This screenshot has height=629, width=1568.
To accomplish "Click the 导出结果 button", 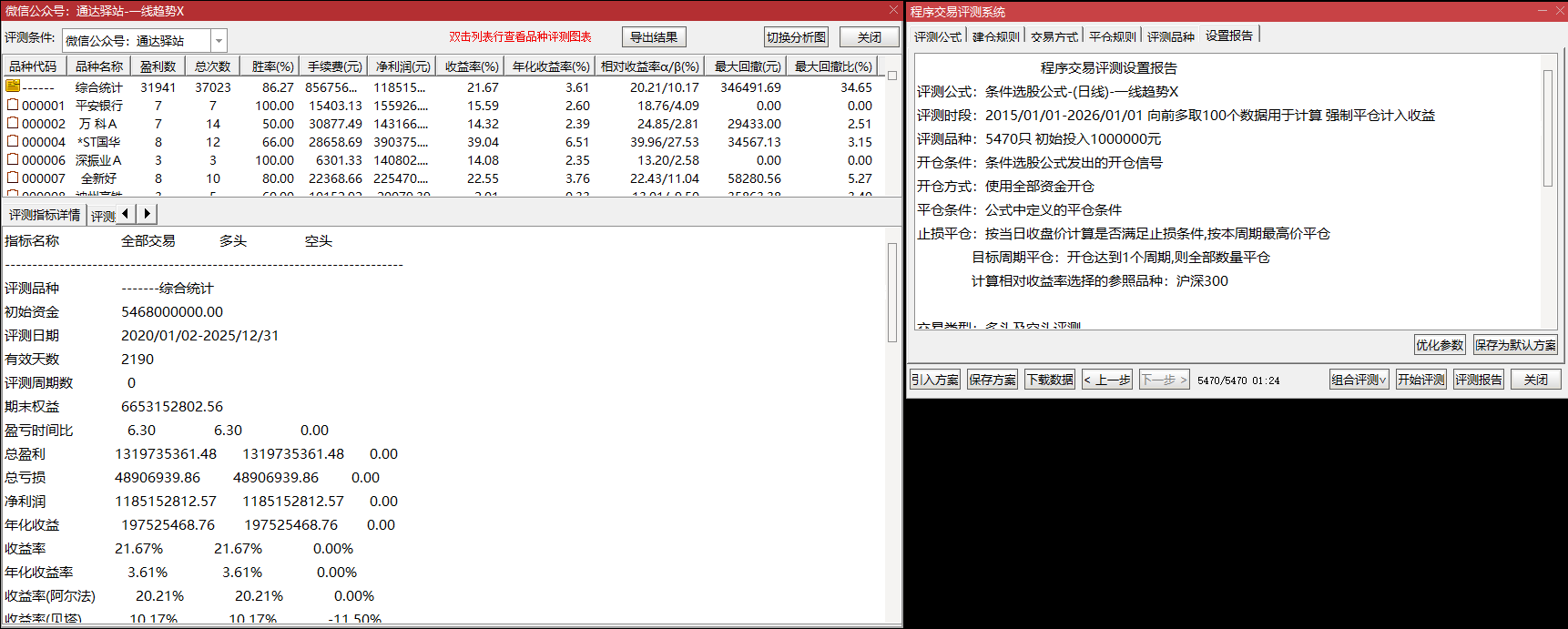I will point(654,37).
